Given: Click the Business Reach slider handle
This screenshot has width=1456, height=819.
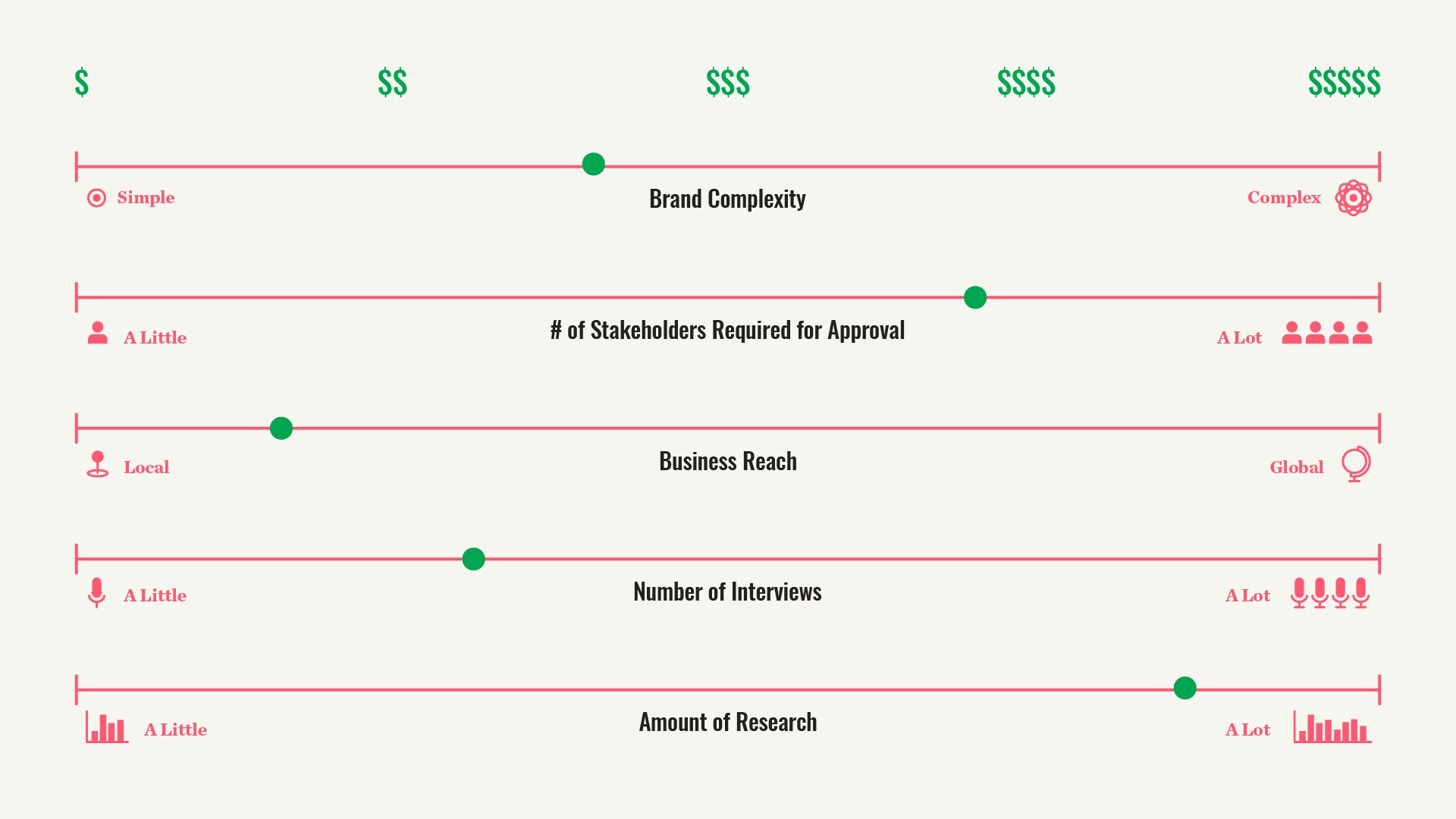Looking at the screenshot, I should click(281, 428).
